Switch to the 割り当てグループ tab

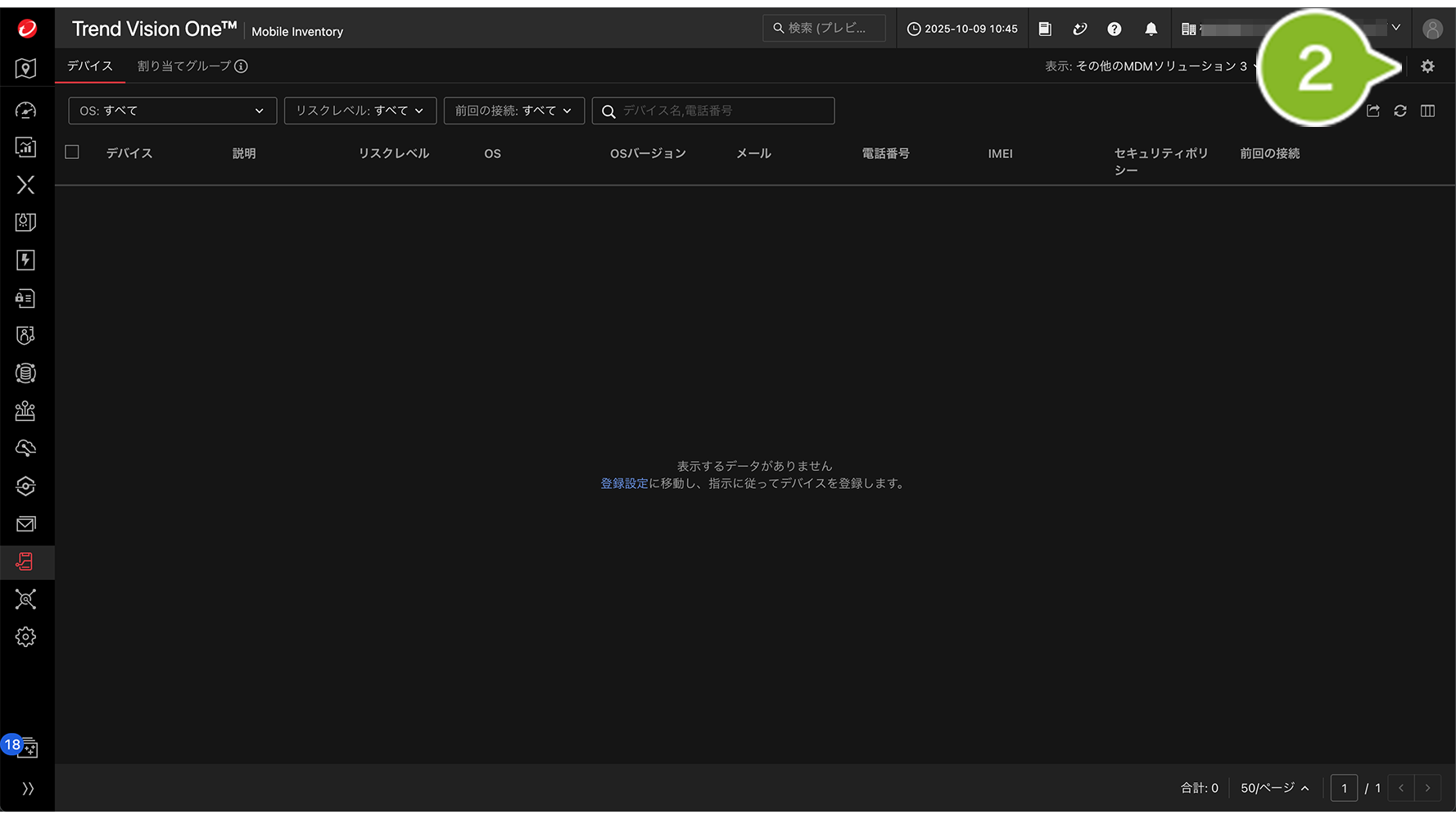pos(184,66)
